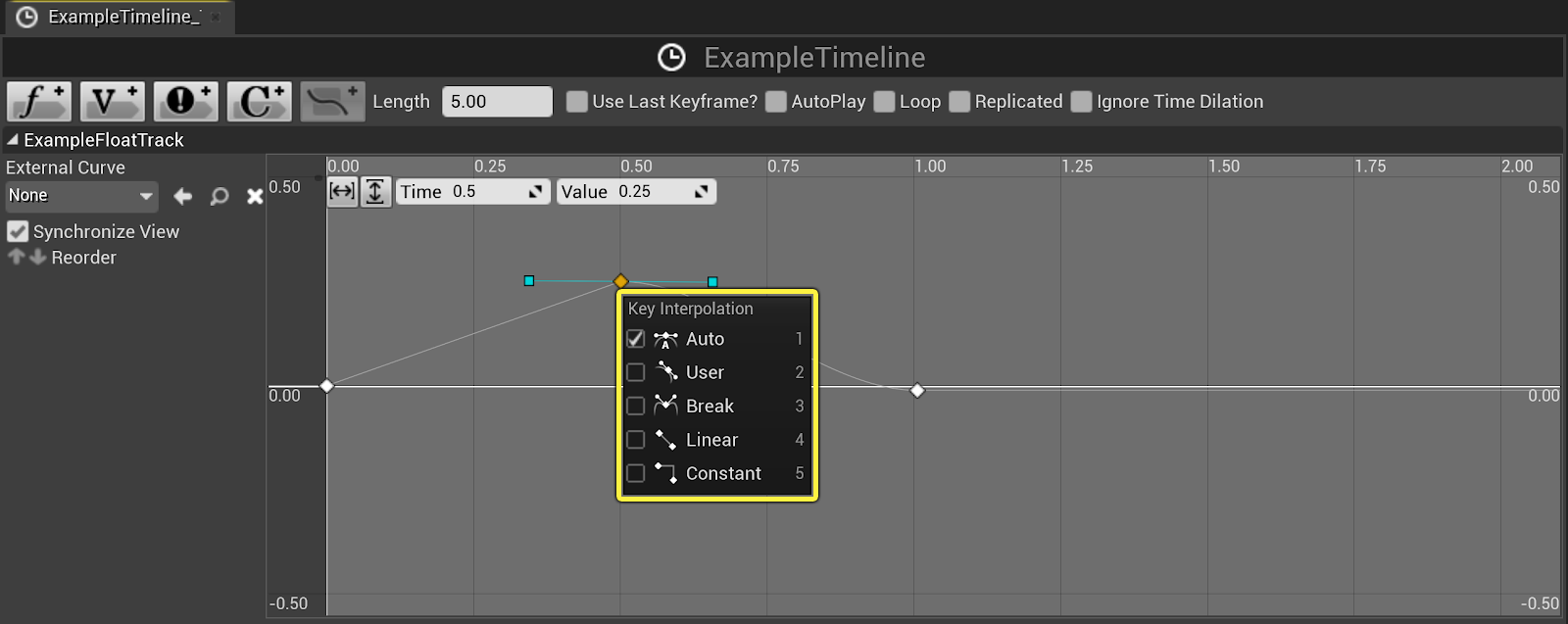Select the ExampleTimeline tab
1568x624 pixels.
click(118, 17)
